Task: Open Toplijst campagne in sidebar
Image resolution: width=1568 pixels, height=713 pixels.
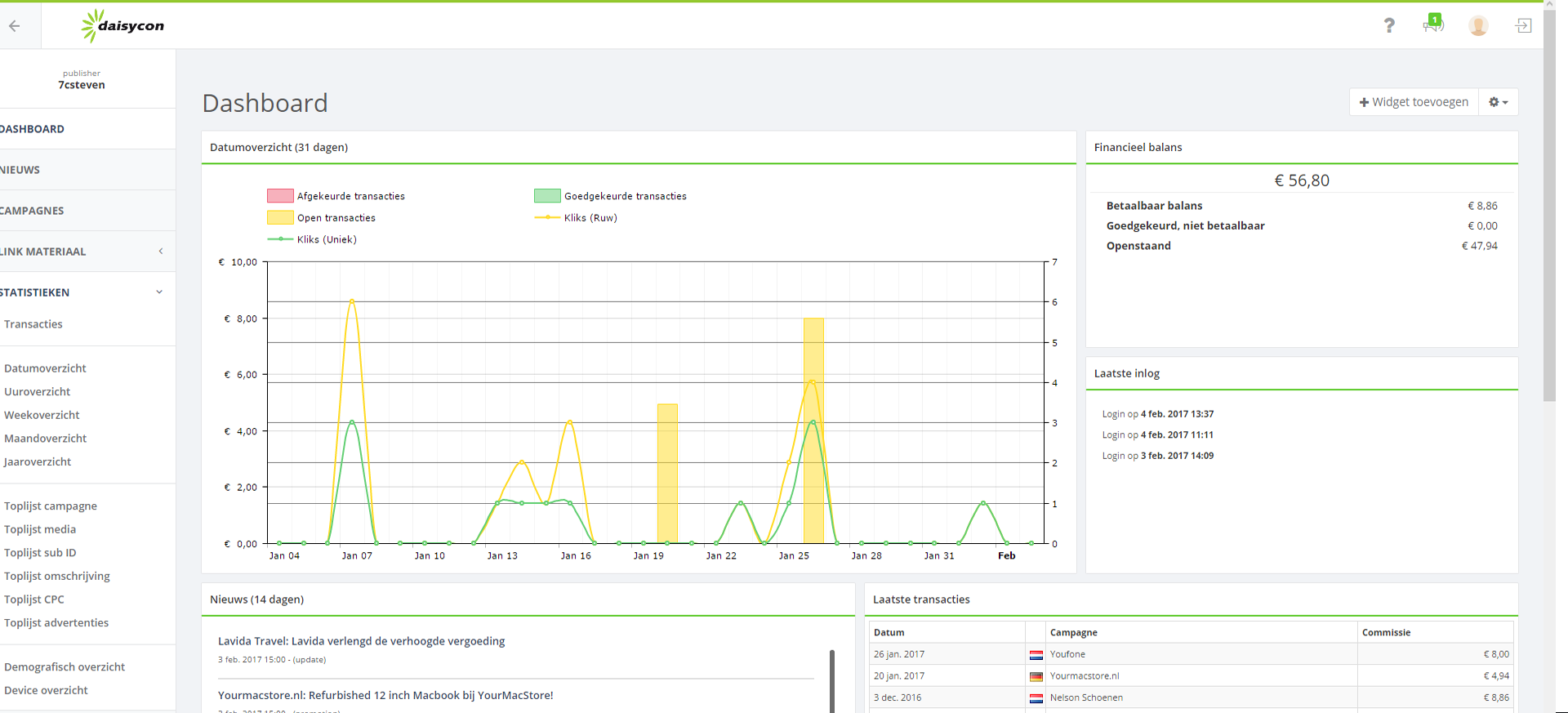Action: [x=51, y=506]
